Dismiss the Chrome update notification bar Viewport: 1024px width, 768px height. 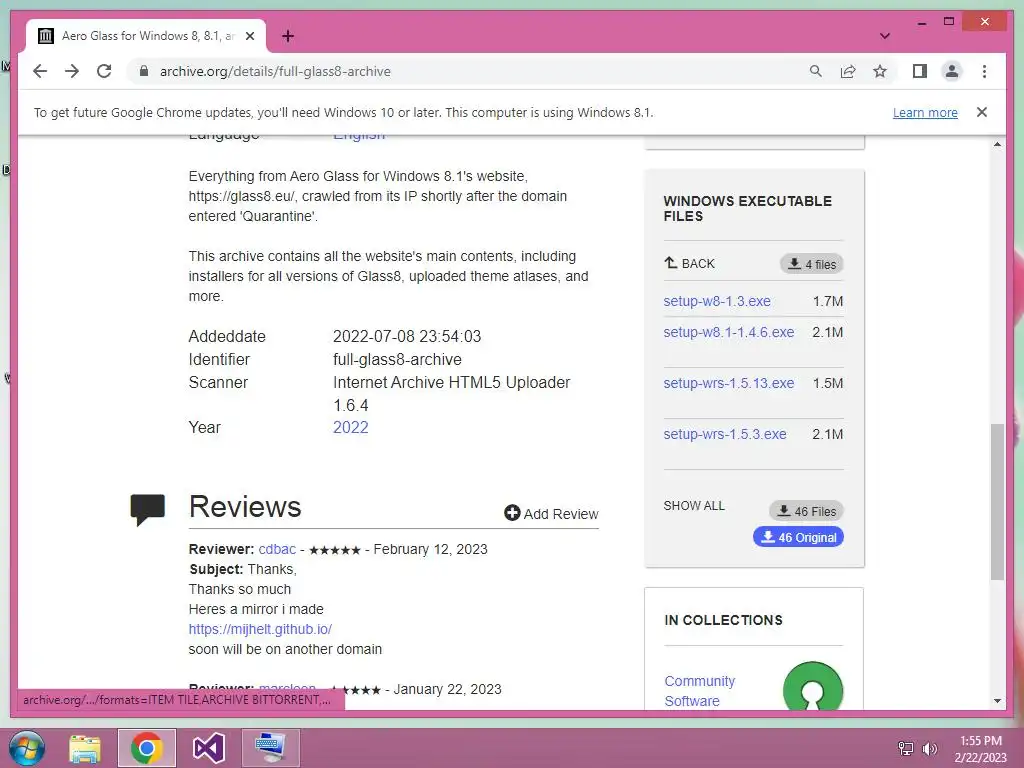pos(982,112)
